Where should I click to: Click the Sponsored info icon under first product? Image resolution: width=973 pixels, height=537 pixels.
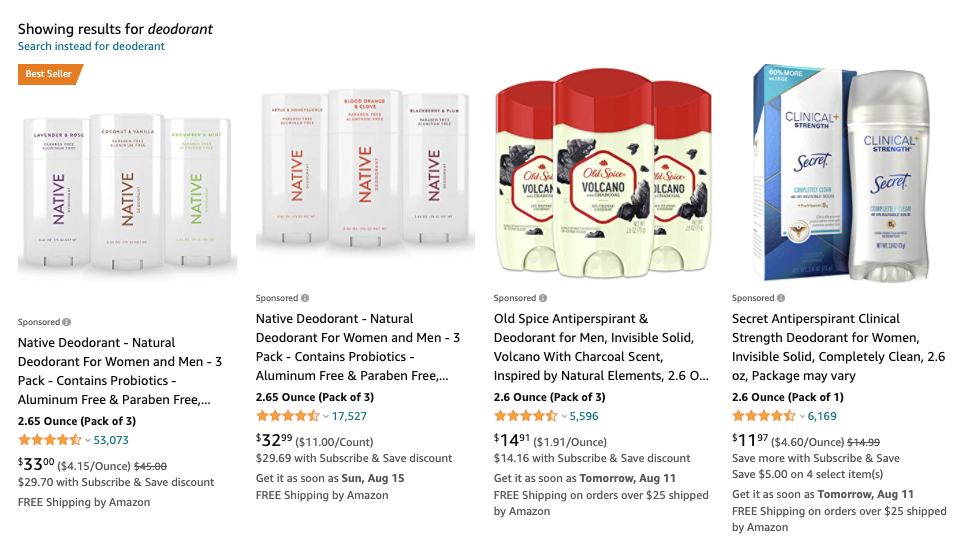tap(66, 322)
